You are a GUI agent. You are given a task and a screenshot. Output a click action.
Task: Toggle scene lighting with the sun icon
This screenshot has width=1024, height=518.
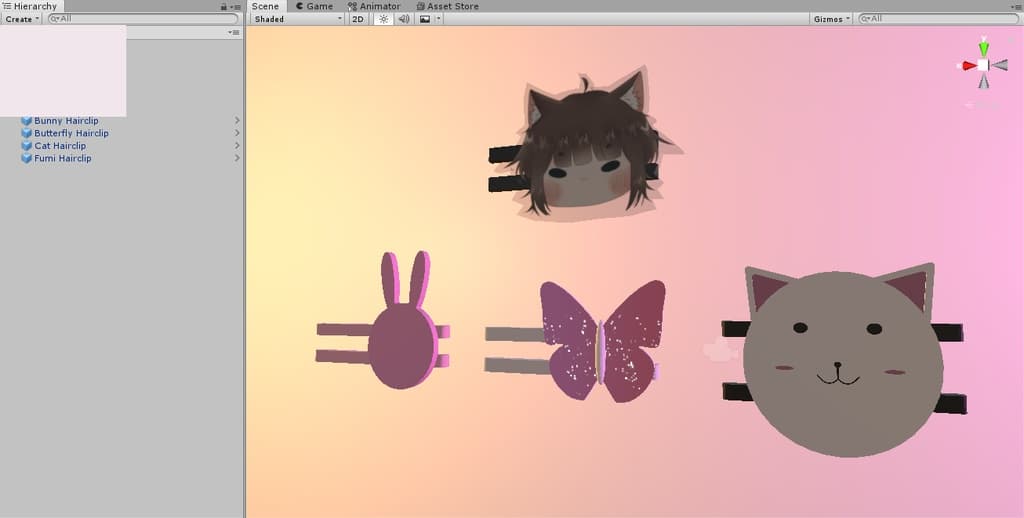[383, 19]
